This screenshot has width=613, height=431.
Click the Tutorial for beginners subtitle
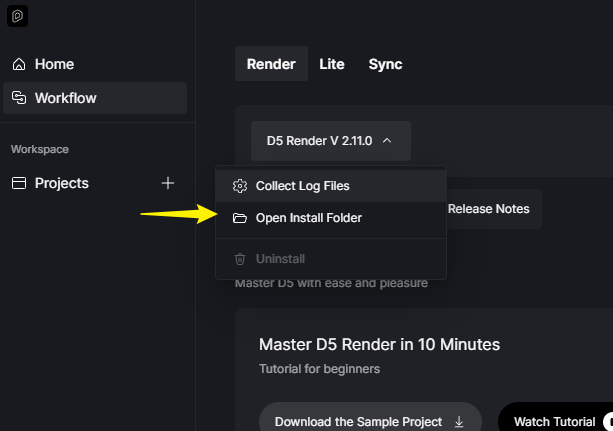[x=319, y=369]
